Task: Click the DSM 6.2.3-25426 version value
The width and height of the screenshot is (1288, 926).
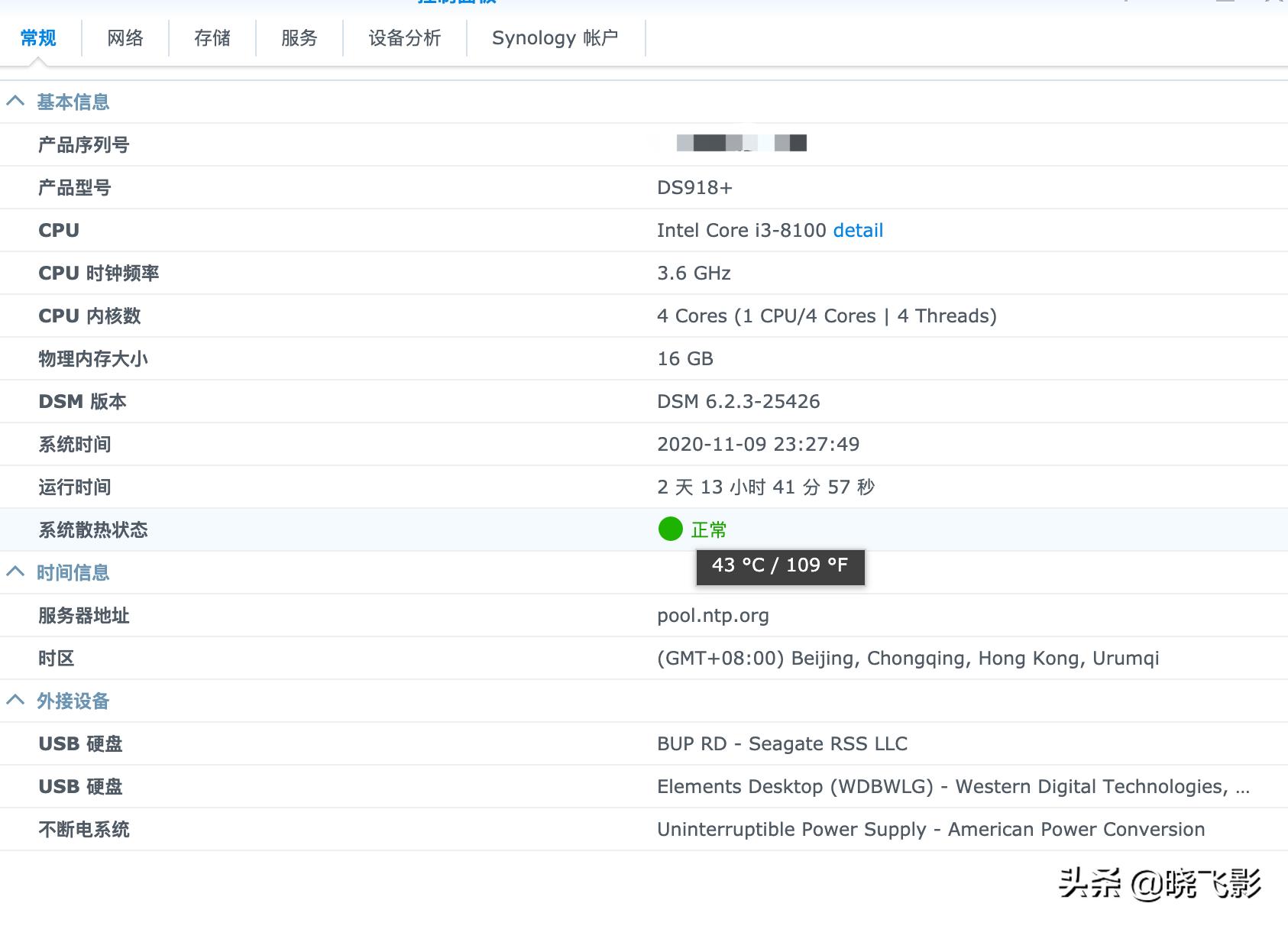Action: click(x=738, y=402)
